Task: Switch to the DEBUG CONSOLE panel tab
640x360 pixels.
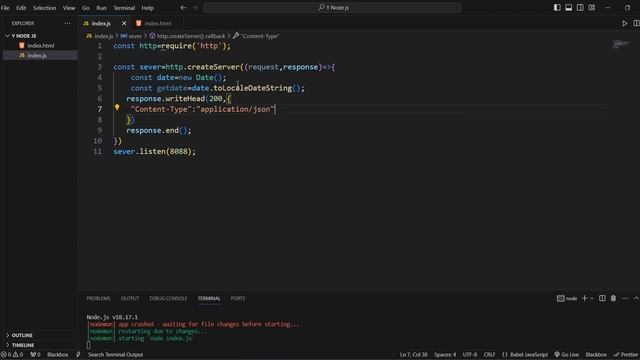Action: click(168, 299)
